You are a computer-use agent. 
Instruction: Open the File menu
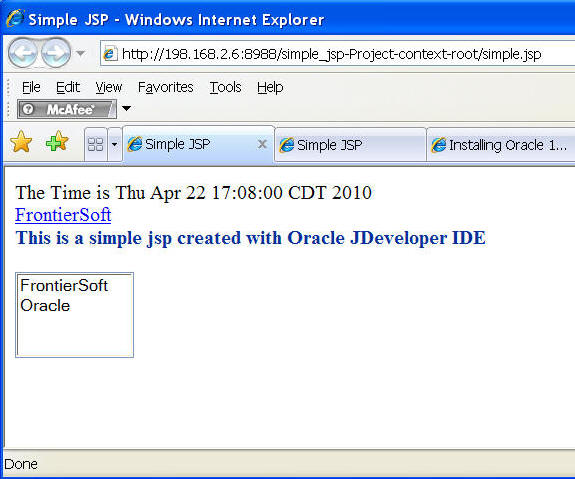(31, 87)
